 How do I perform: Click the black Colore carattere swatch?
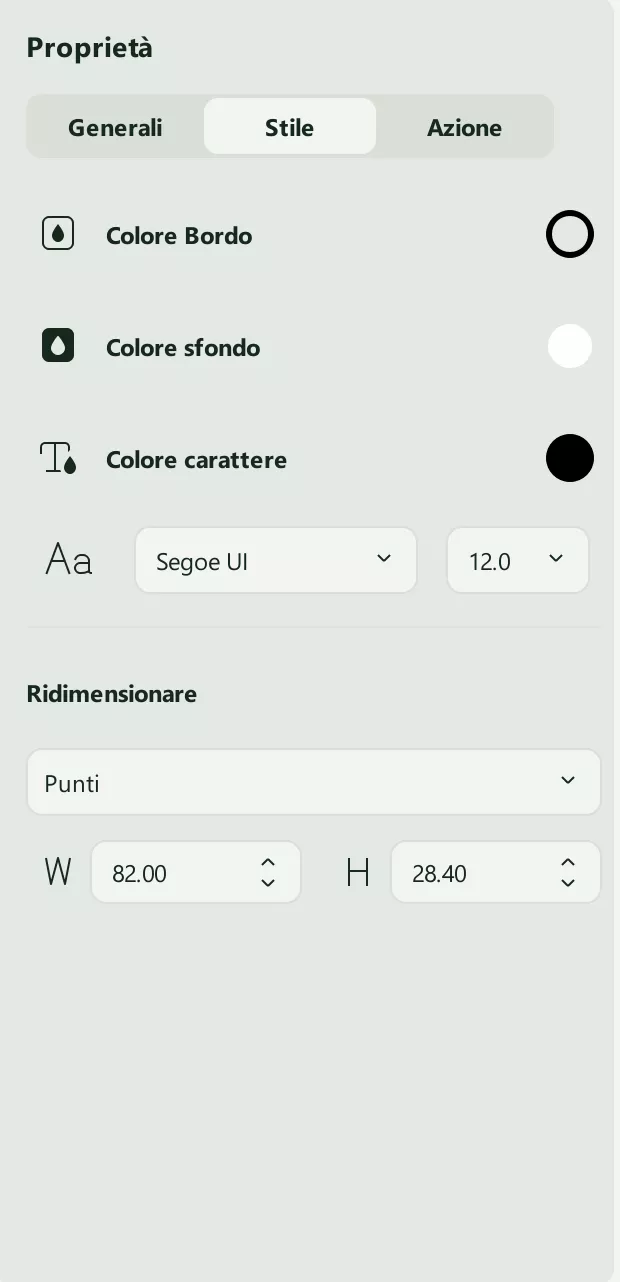tap(570, 458)
